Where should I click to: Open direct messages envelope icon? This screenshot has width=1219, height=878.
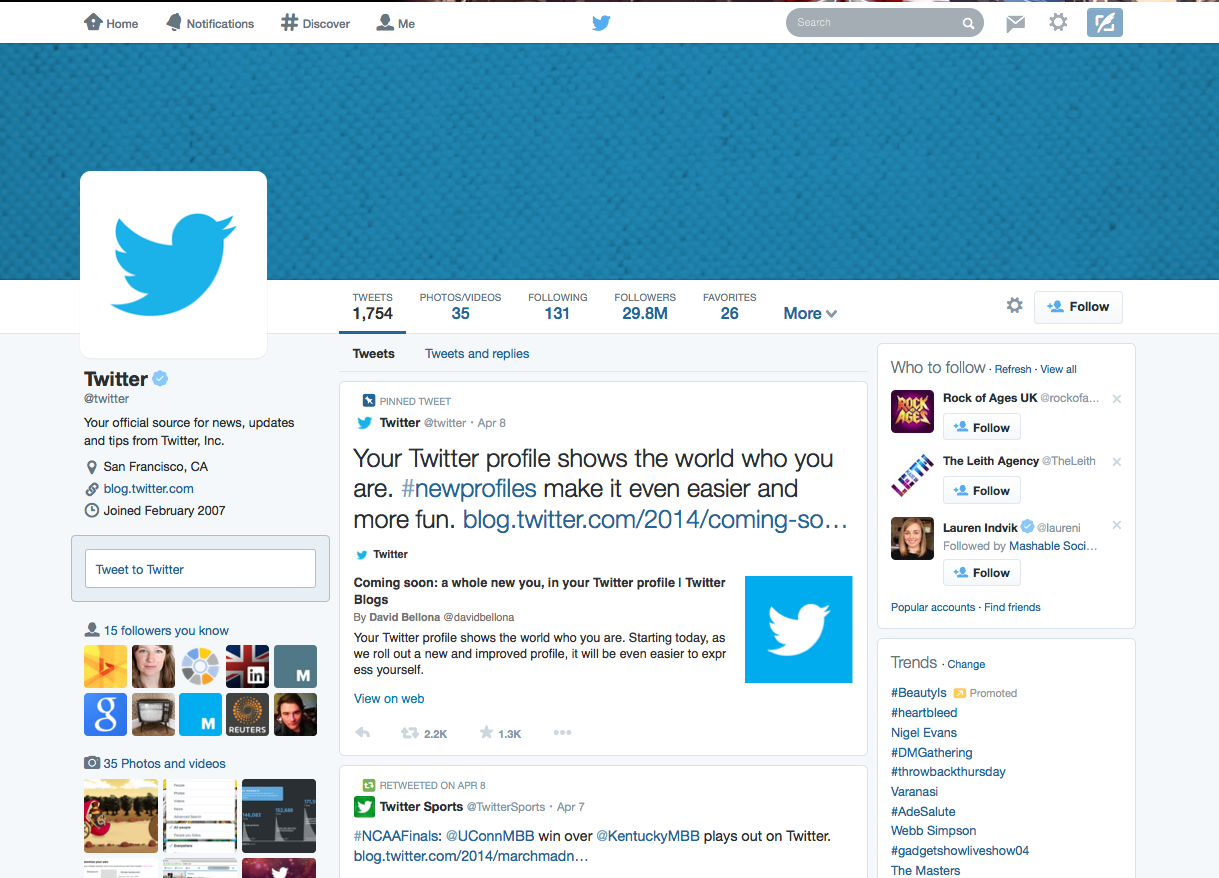[1016, 23]
